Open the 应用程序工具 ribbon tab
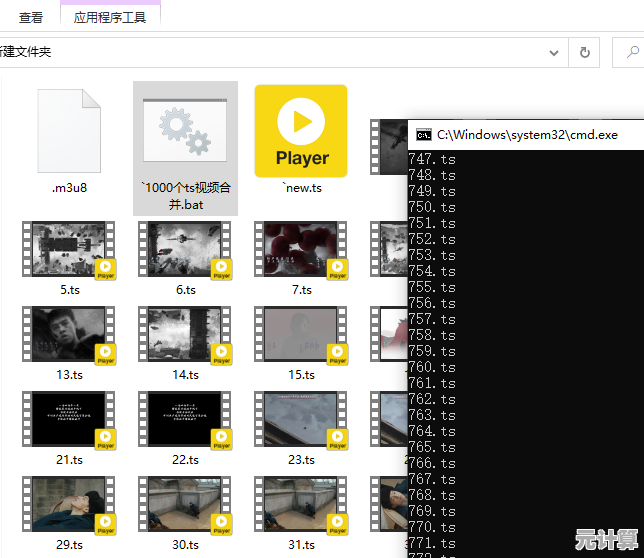This screenshot has height=558, width=644. coord(110,17)
